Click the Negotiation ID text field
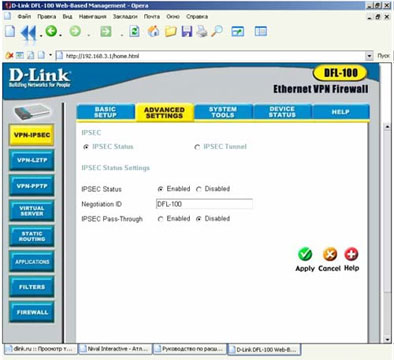The width and height of the screenshot is (394, 360). pos(204,204)
